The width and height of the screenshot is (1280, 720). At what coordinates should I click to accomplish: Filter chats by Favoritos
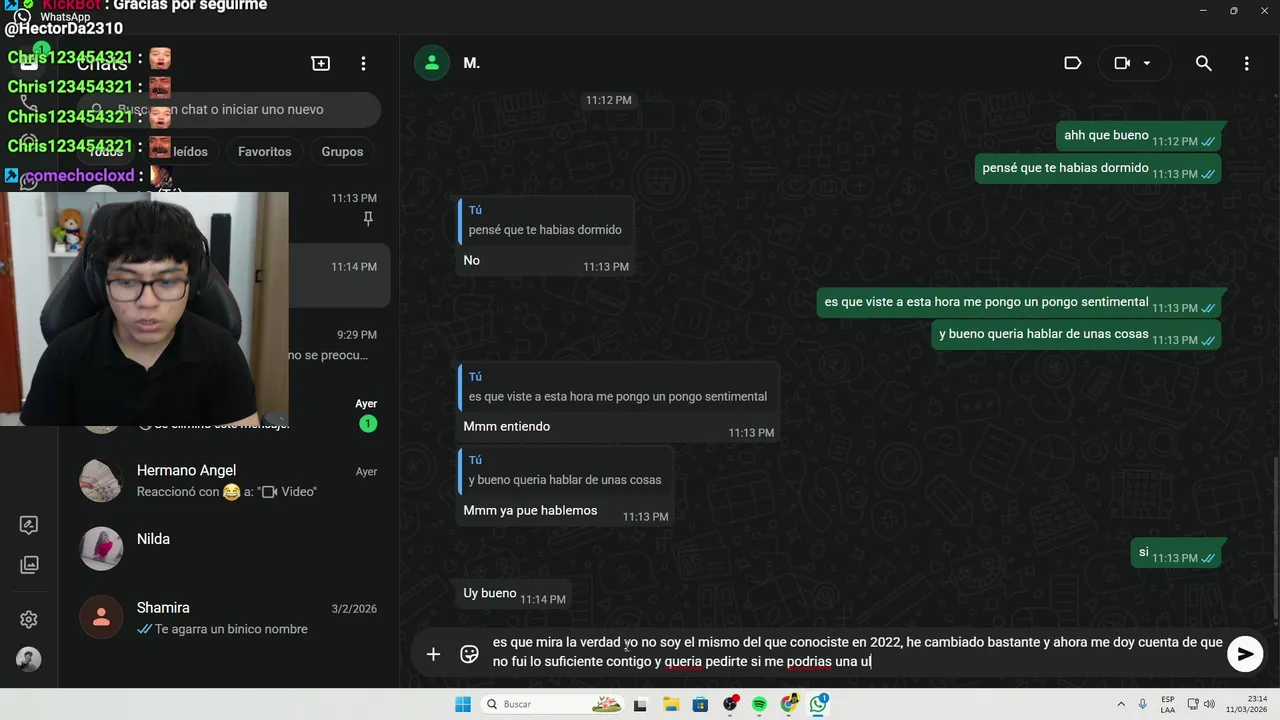click(x=265, y=151)
